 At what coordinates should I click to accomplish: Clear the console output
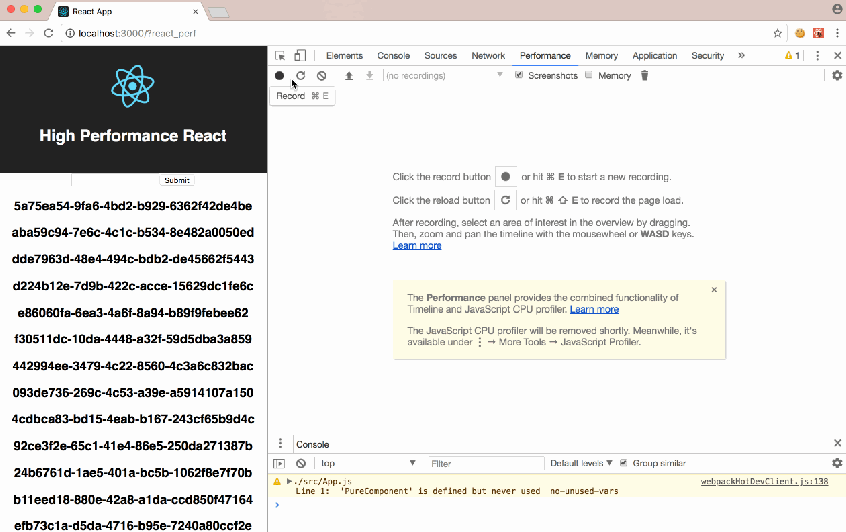pos(300,463)
